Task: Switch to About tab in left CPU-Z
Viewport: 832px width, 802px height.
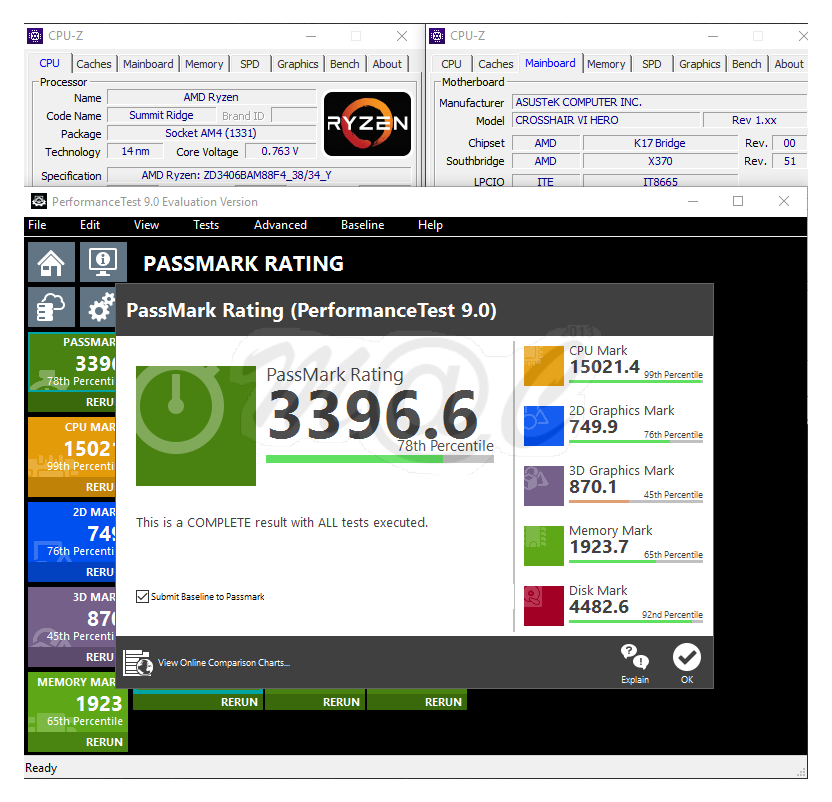Action: coord(387,64)
